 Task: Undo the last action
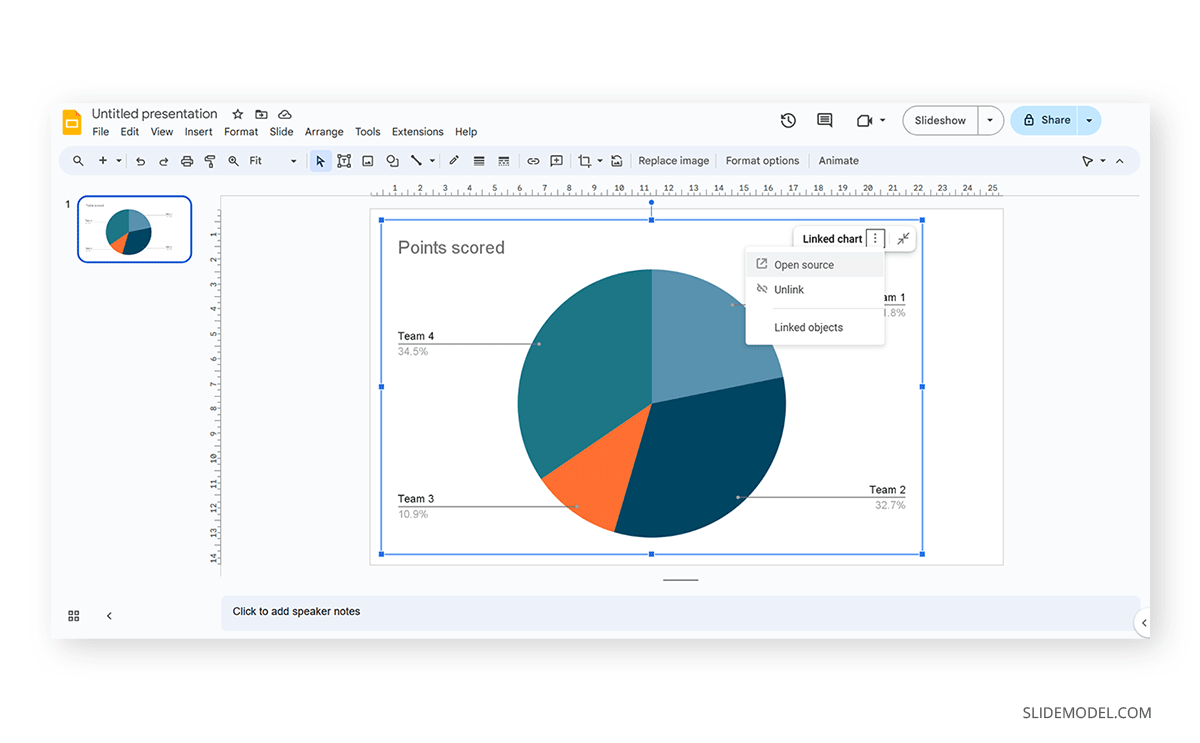[x=141, y=161]
